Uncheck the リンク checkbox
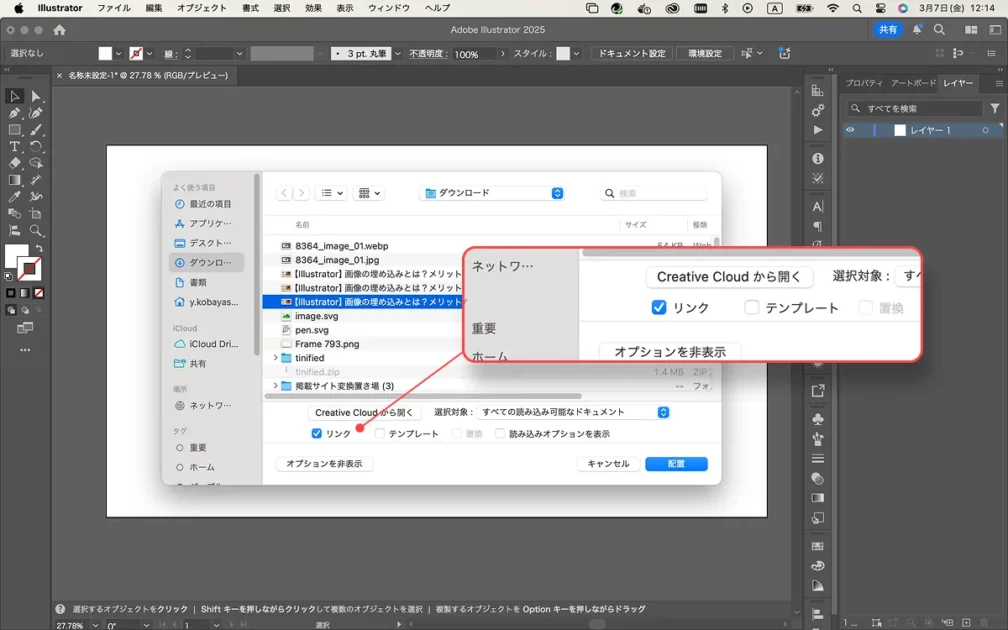 point(317,434)
